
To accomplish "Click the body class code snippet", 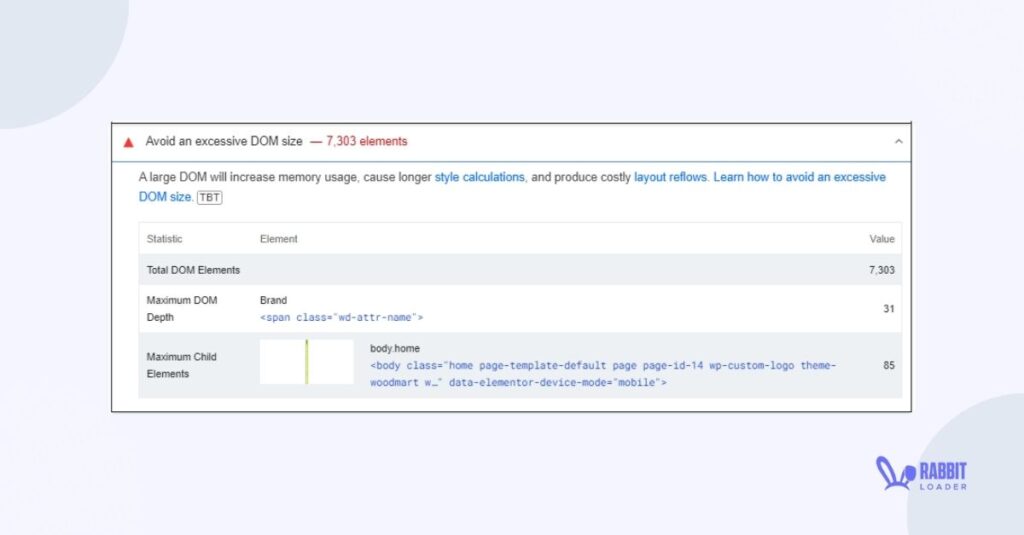I will (x=603, y=374).
